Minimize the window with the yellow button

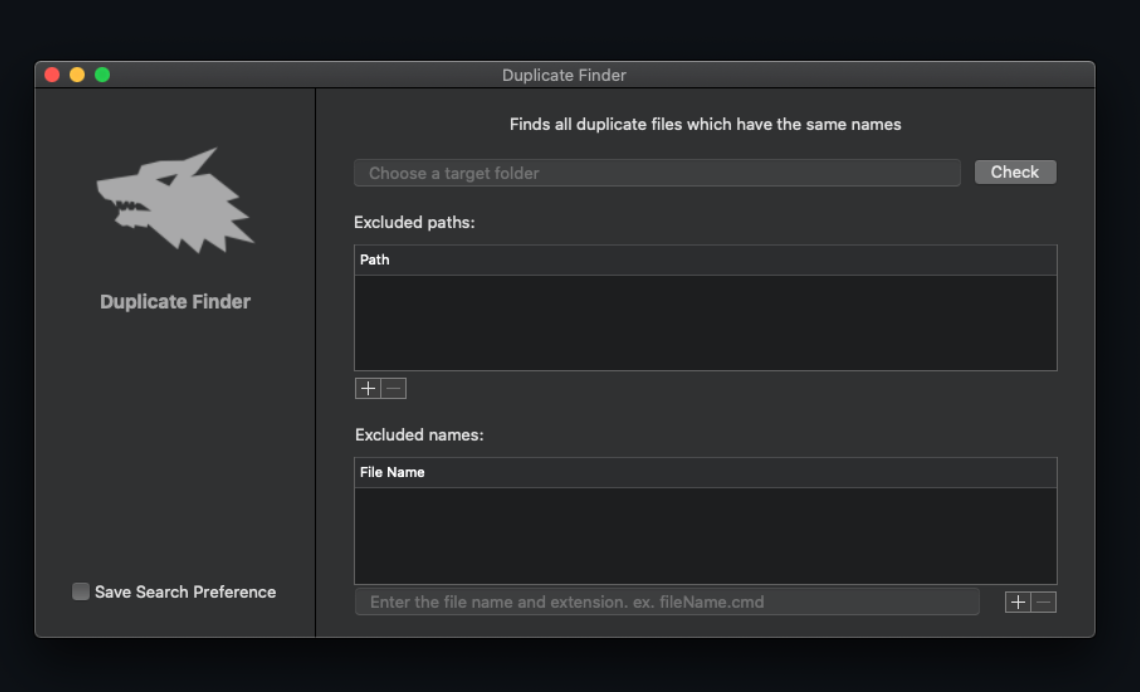tap(77, 75)
